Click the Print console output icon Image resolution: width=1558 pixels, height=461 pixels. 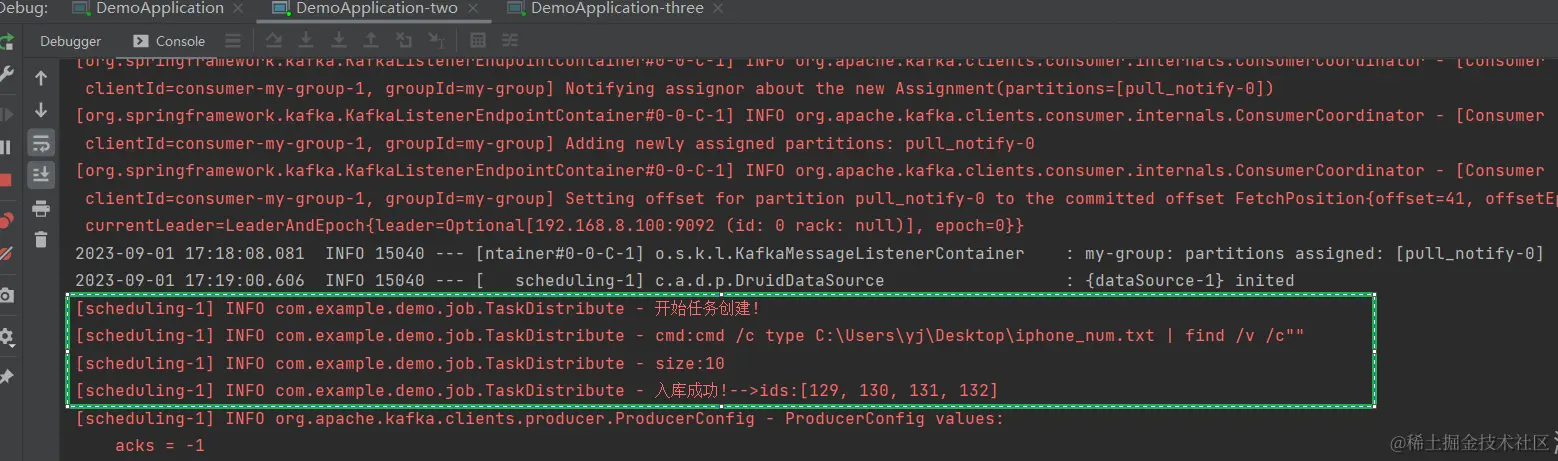pos(41,209)
